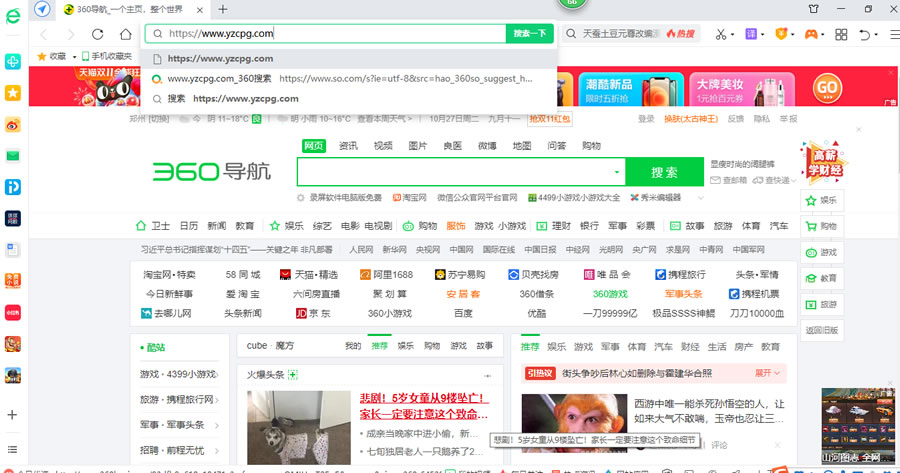Click the [切换] city switch link
The width and height of the screenshot is (900, 473).
tap(160, 119)
